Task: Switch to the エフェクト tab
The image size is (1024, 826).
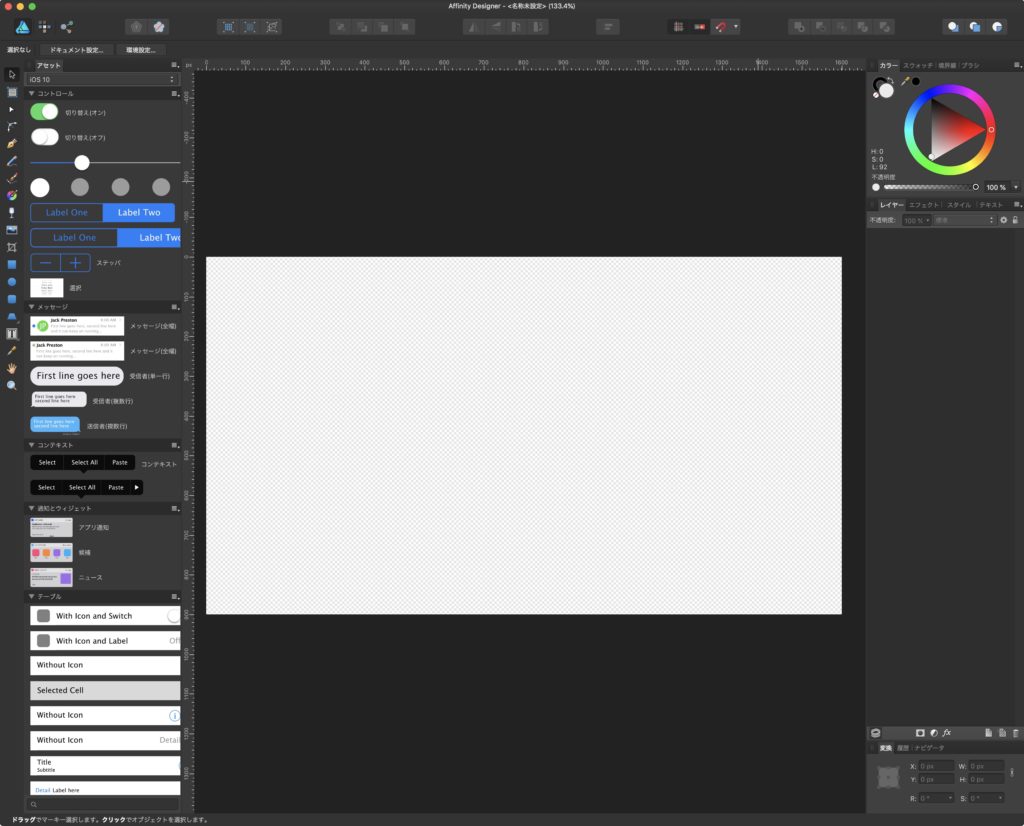Action: [923, 205]
